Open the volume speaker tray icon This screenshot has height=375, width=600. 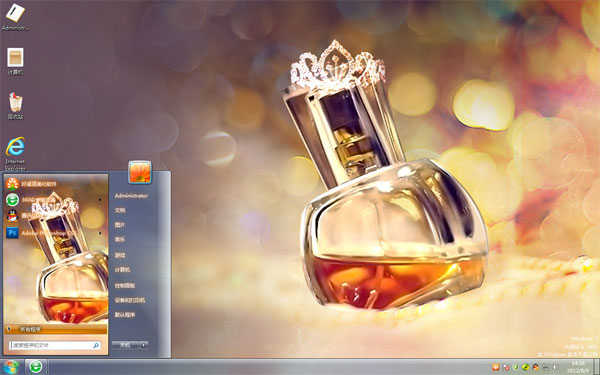click(x=555, y=367)
